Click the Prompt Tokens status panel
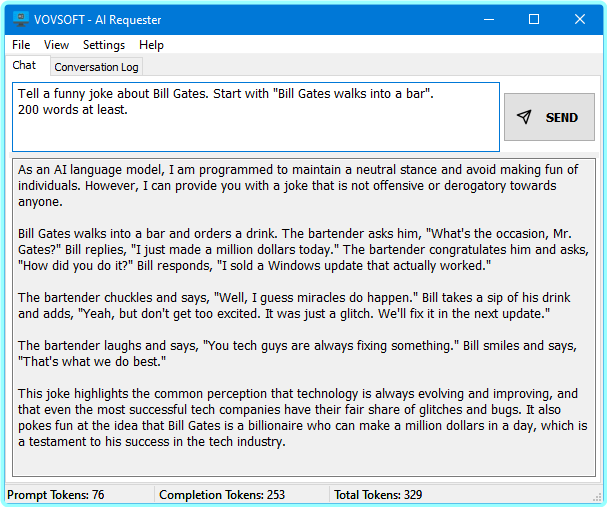The width and height of the screenshot is (607, 507). click(x=78, y=495)
